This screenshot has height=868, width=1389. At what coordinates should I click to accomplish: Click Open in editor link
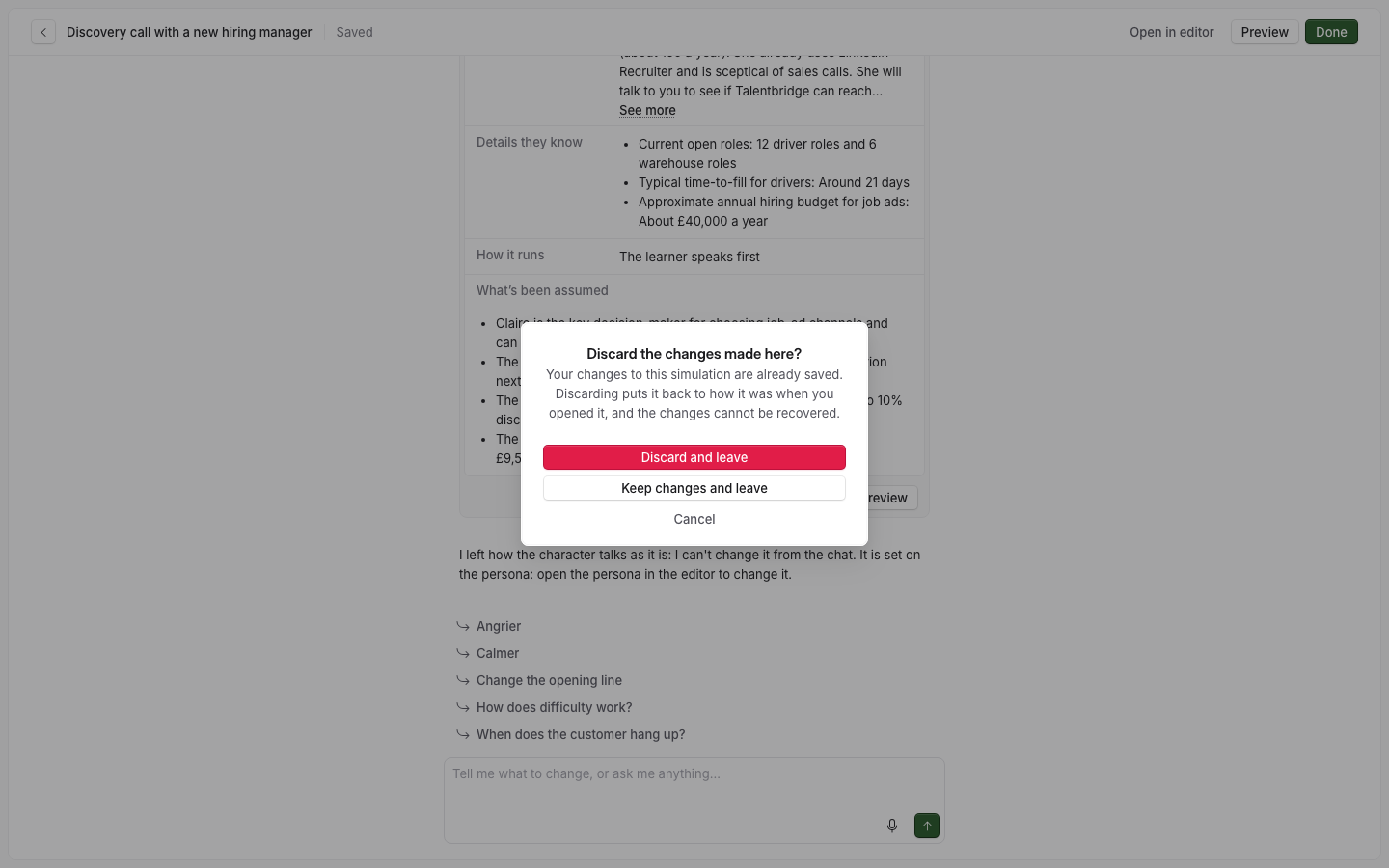point(1172,32)
